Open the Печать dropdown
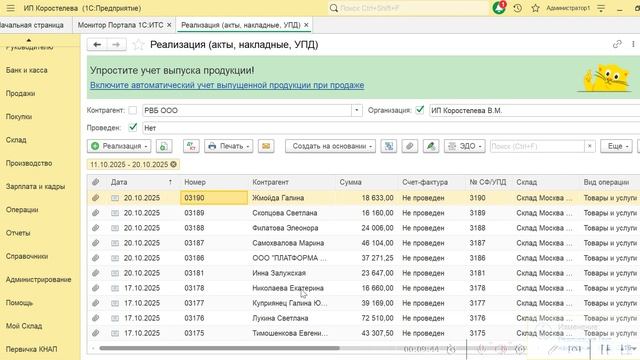This screenshot has width=640, height=360. [x=229, y=146]
